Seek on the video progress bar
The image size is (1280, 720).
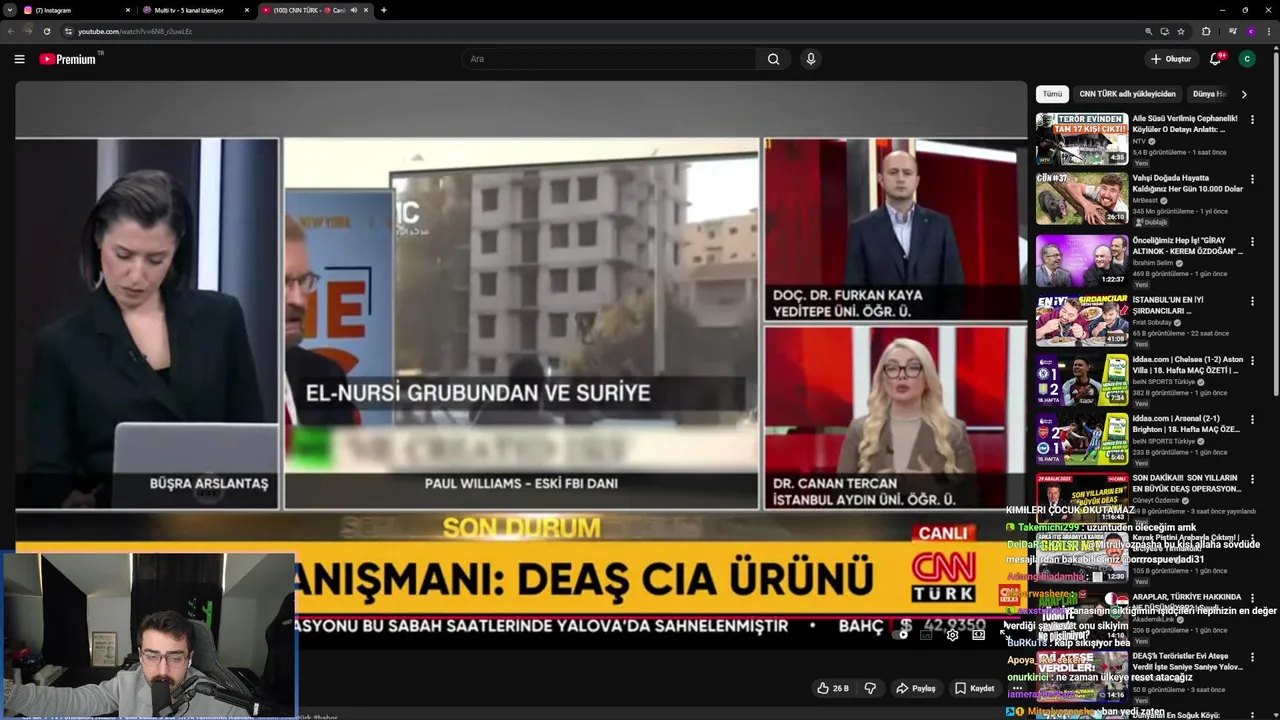click(x=521, y=617)
